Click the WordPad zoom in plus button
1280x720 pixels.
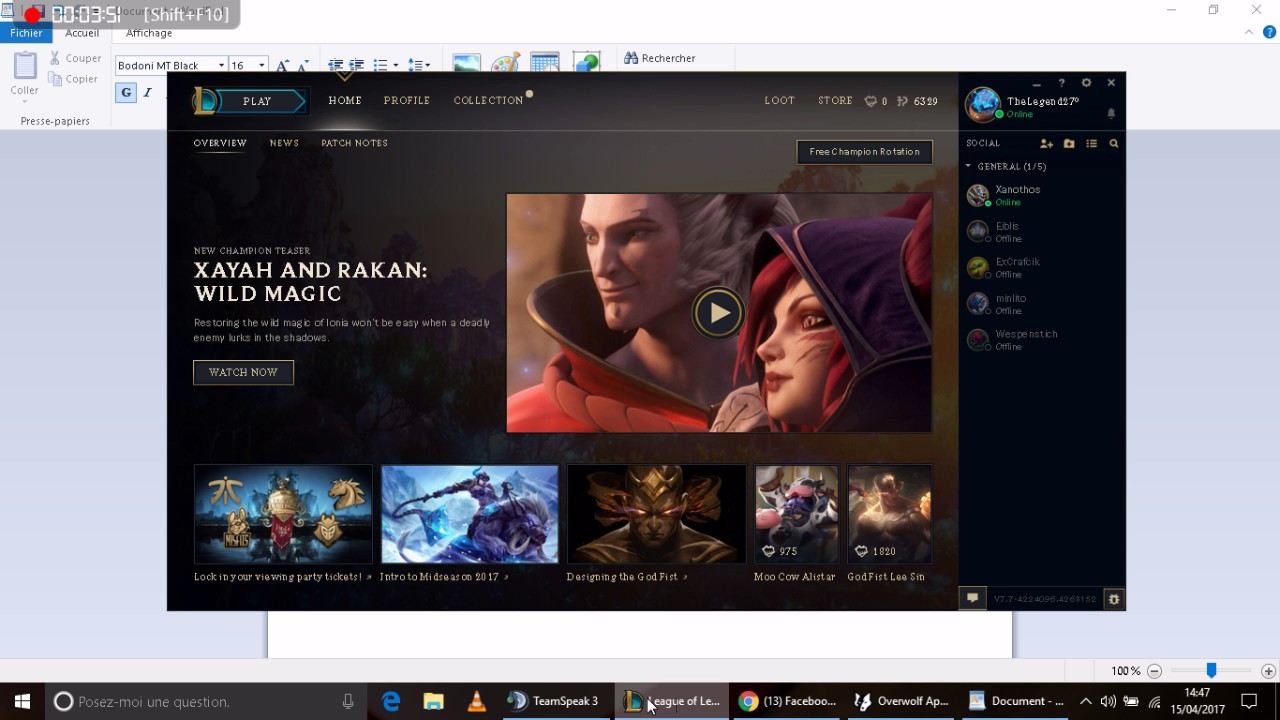tap(1268, 672)
